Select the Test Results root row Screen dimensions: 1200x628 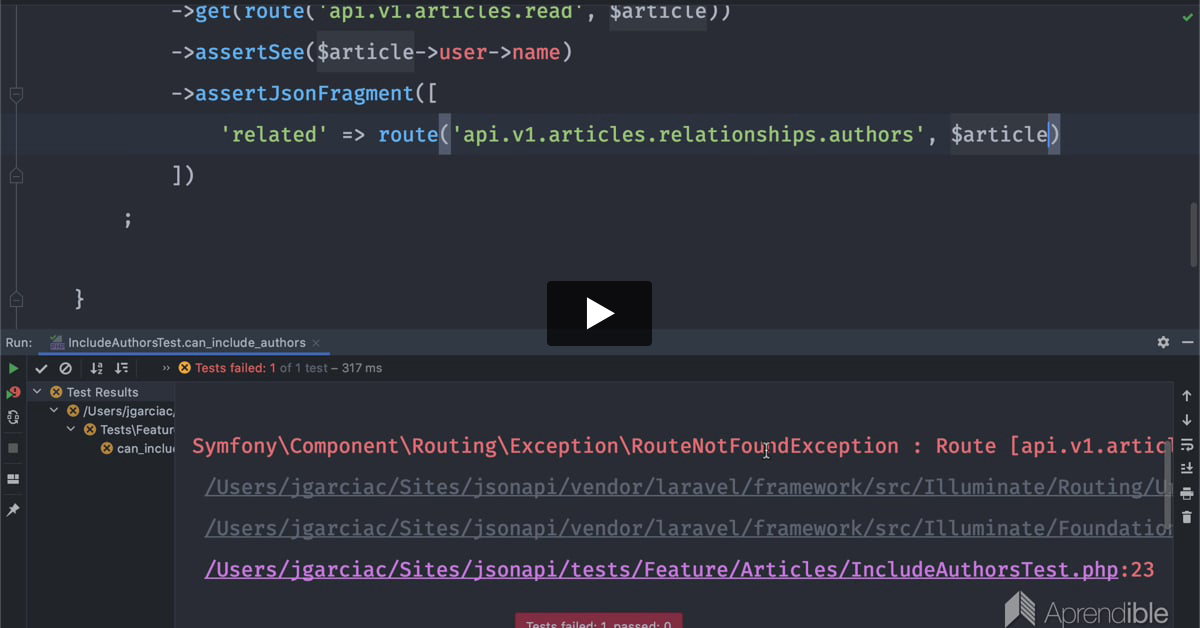point(102,392)
